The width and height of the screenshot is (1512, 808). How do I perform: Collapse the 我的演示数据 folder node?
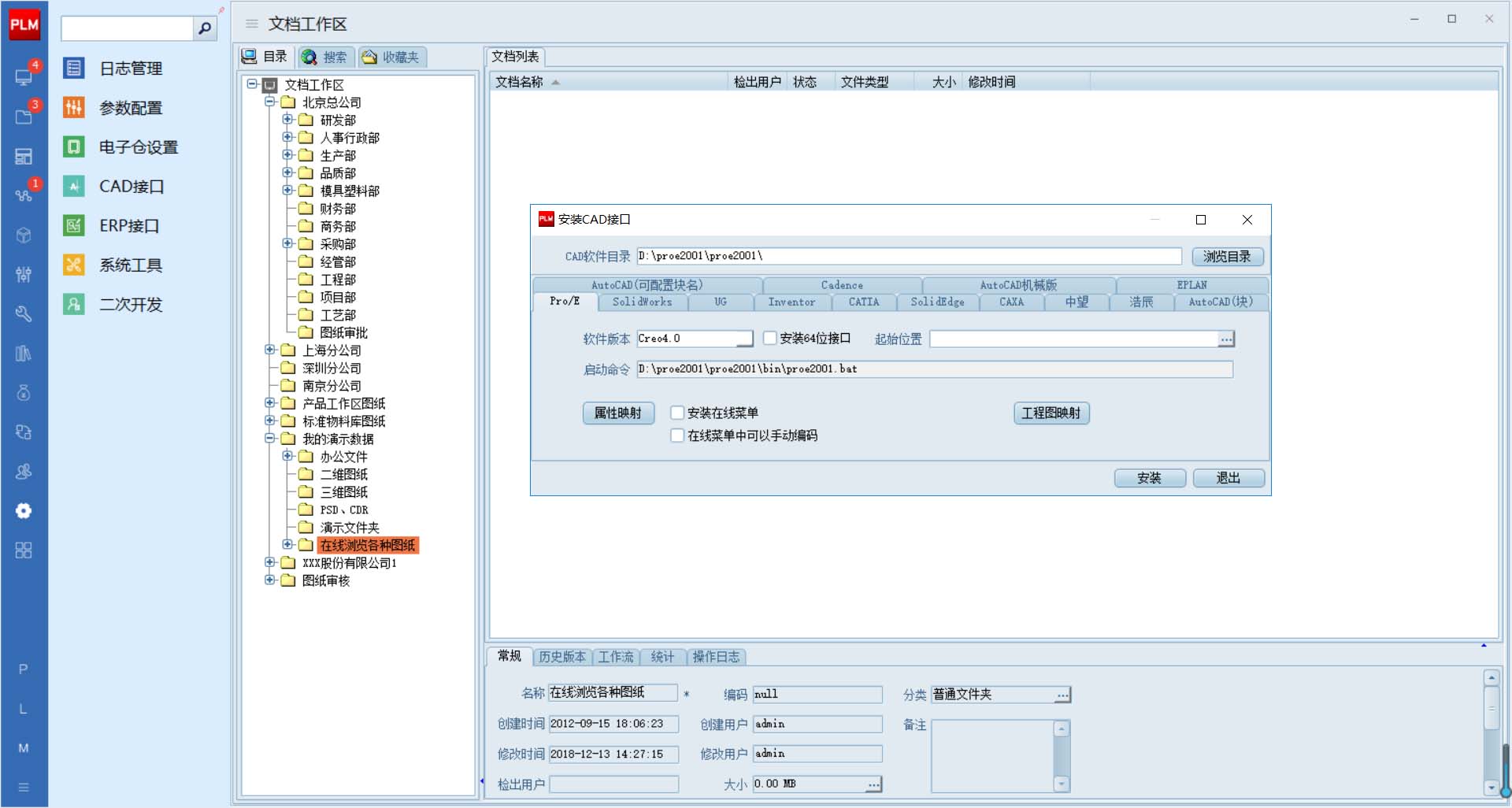270,439
